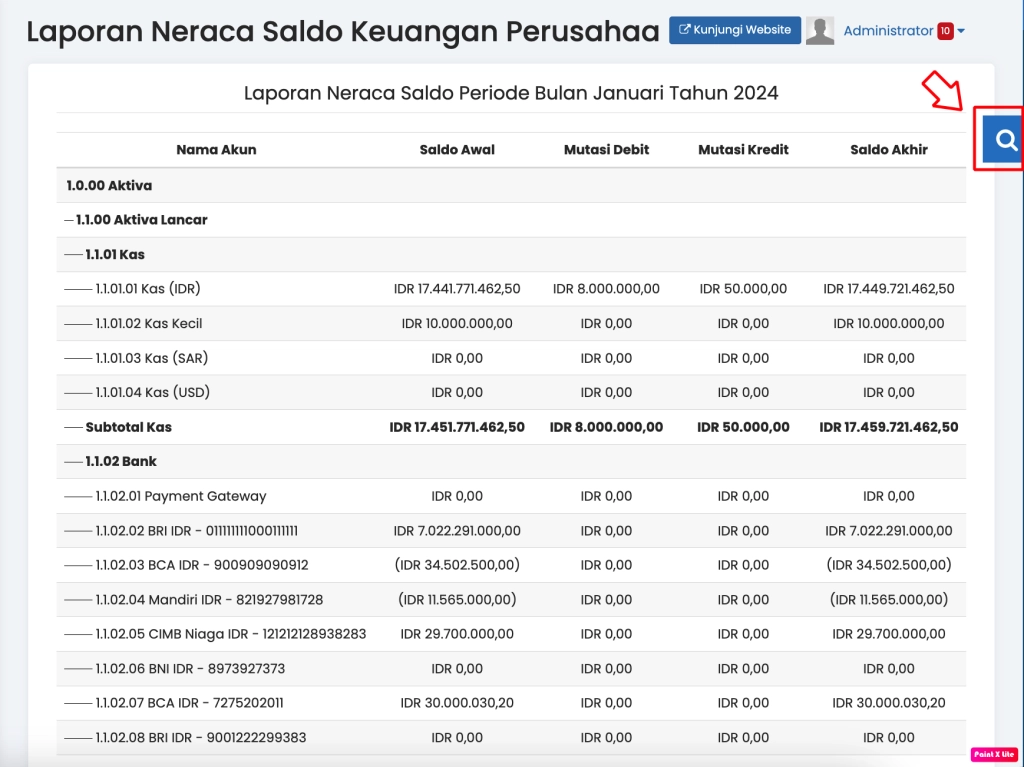Click the Paint X Lite watermark badge
Screen dimensions: 1024x767
click(994, 754)
